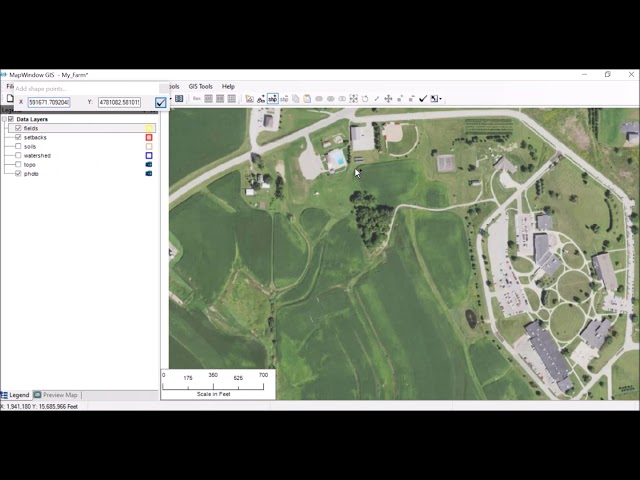The width and height of the screenshot is (640, 480).
Task: Click the Scale in Feet scale bar
Action: pyautogui.click(x=218, y=384)
